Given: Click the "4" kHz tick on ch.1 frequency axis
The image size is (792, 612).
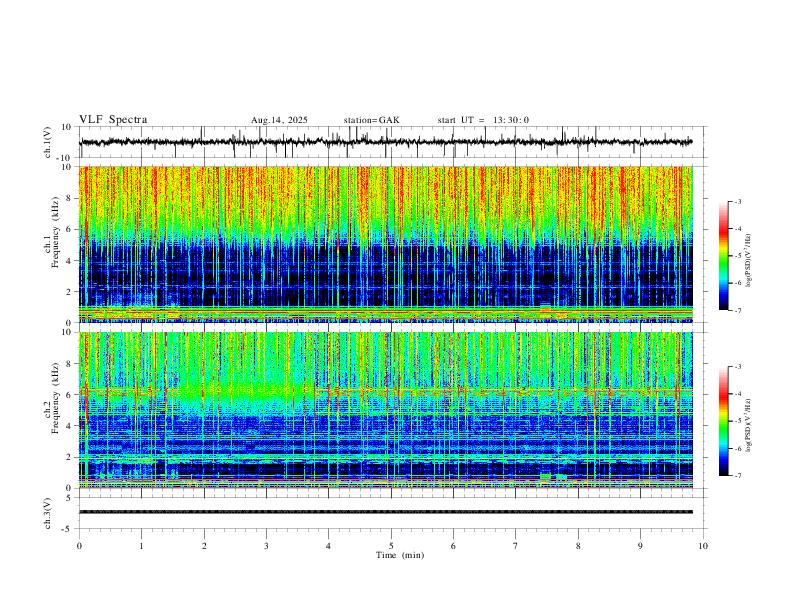Looking at the screenshot, I should point(71,261).
